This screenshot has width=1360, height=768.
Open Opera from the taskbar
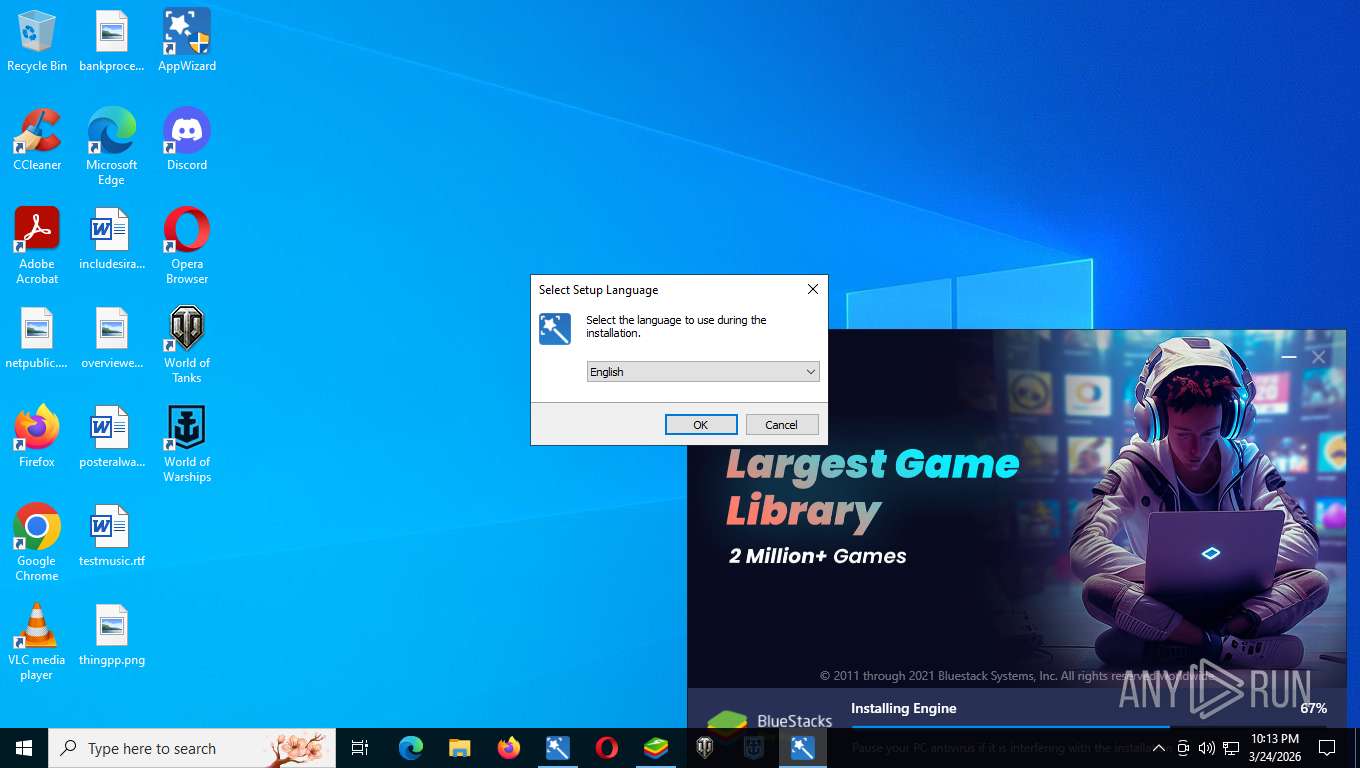[x=607, y=748]
